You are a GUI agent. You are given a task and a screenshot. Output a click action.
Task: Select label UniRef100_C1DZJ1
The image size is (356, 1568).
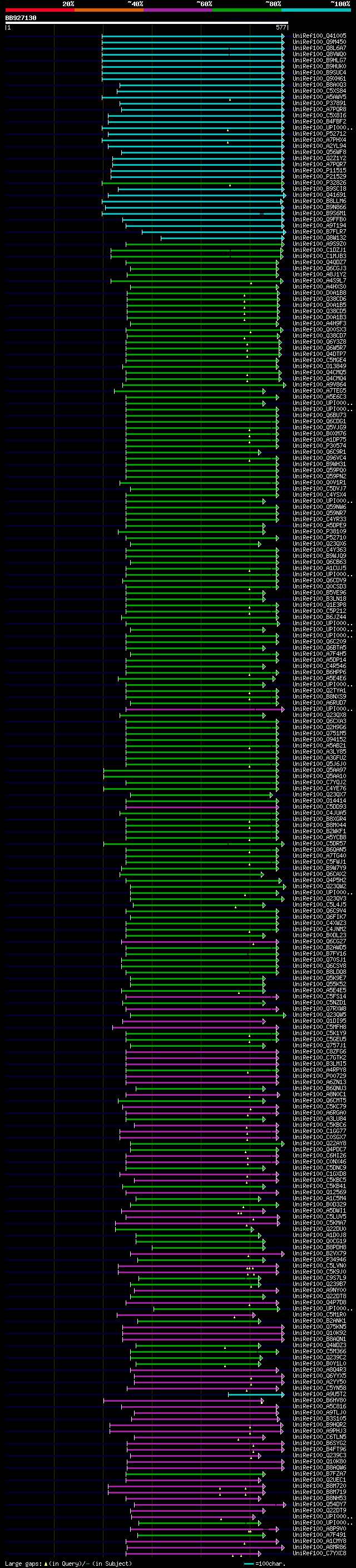pyautogui.click(x=319, y=250)
